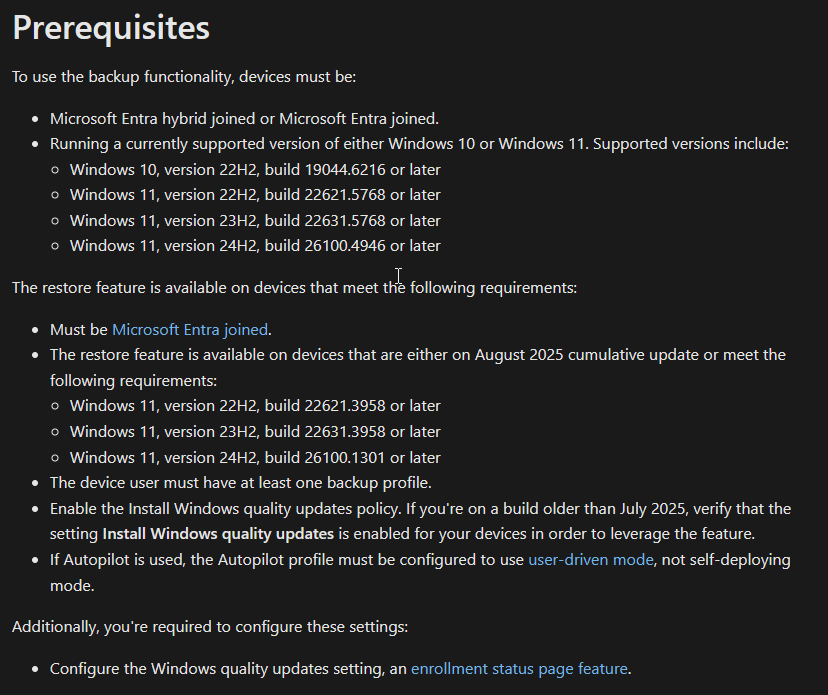Click the build 22631.3958 list item
Viewport: 828px width, 695px height.
click(x=255, y=432)
